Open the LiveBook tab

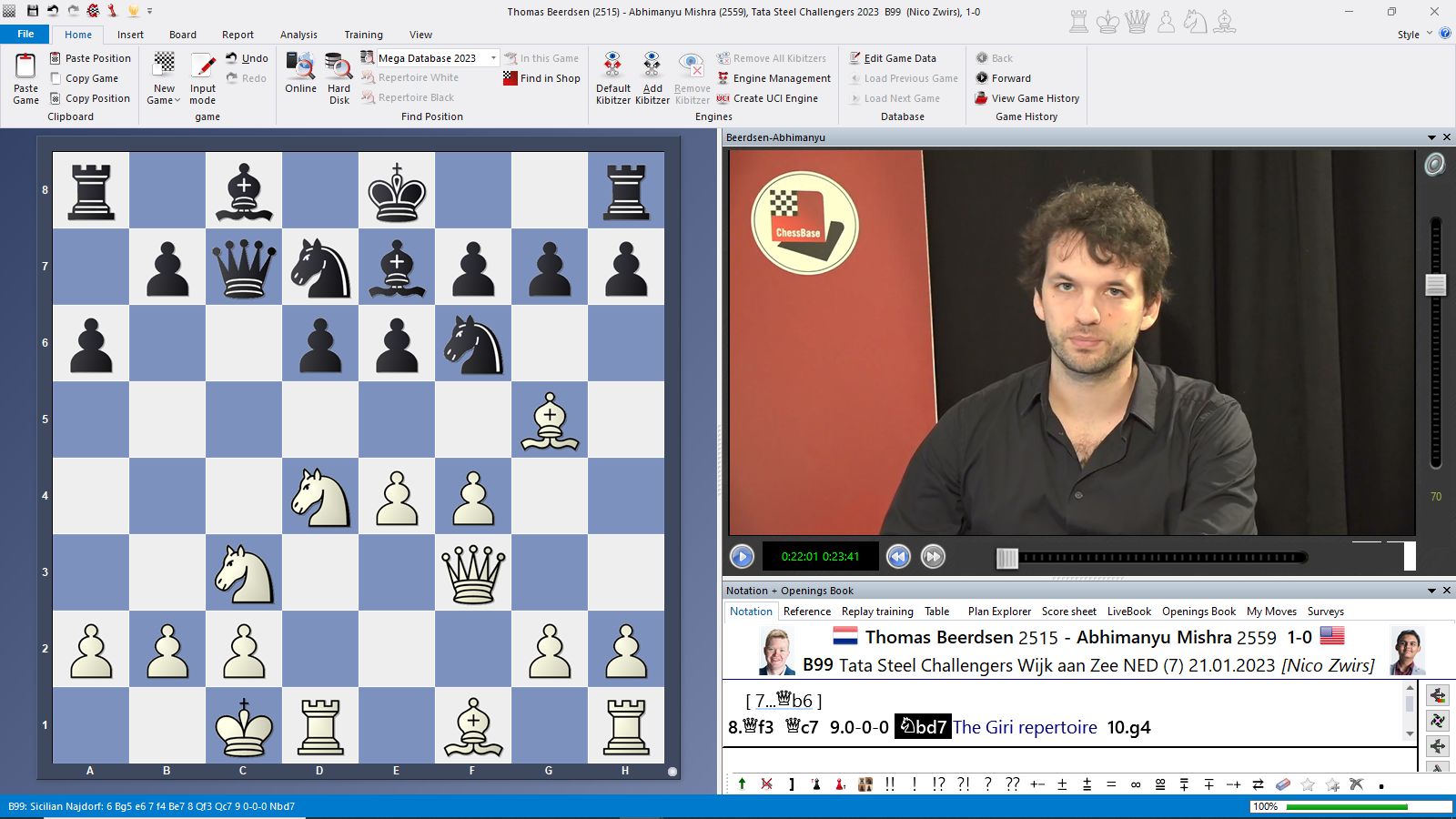click(1128, 612)
